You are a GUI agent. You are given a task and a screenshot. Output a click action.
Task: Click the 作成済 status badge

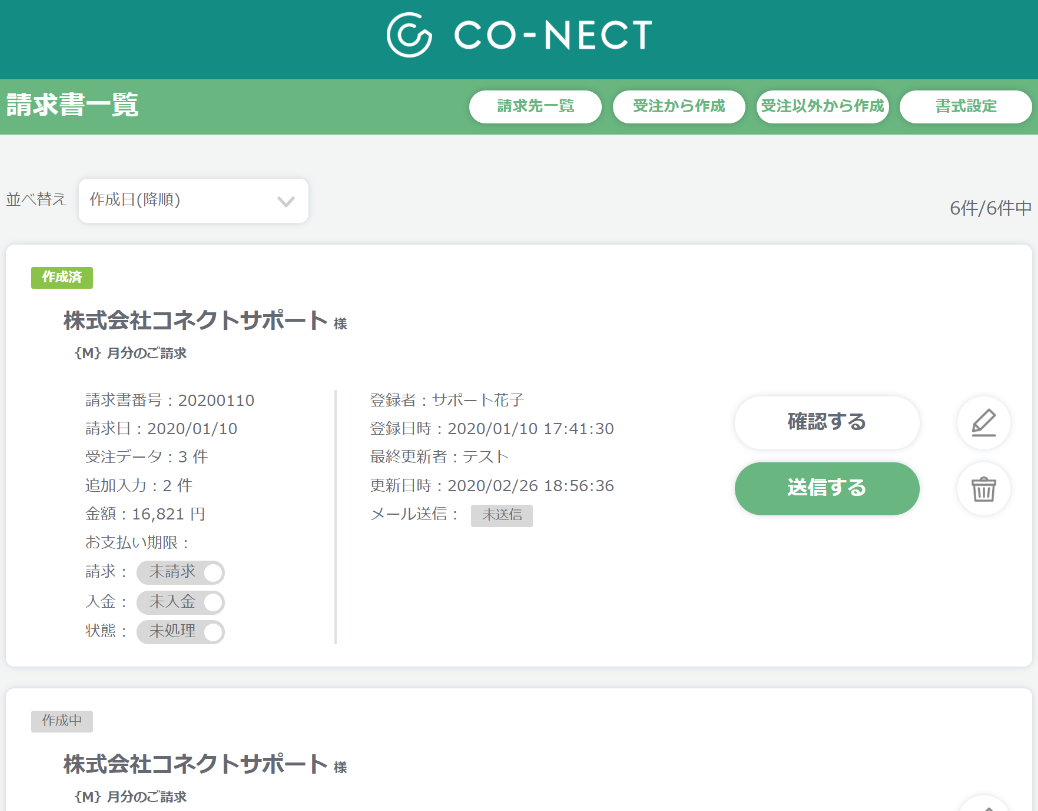pos(62,277)
